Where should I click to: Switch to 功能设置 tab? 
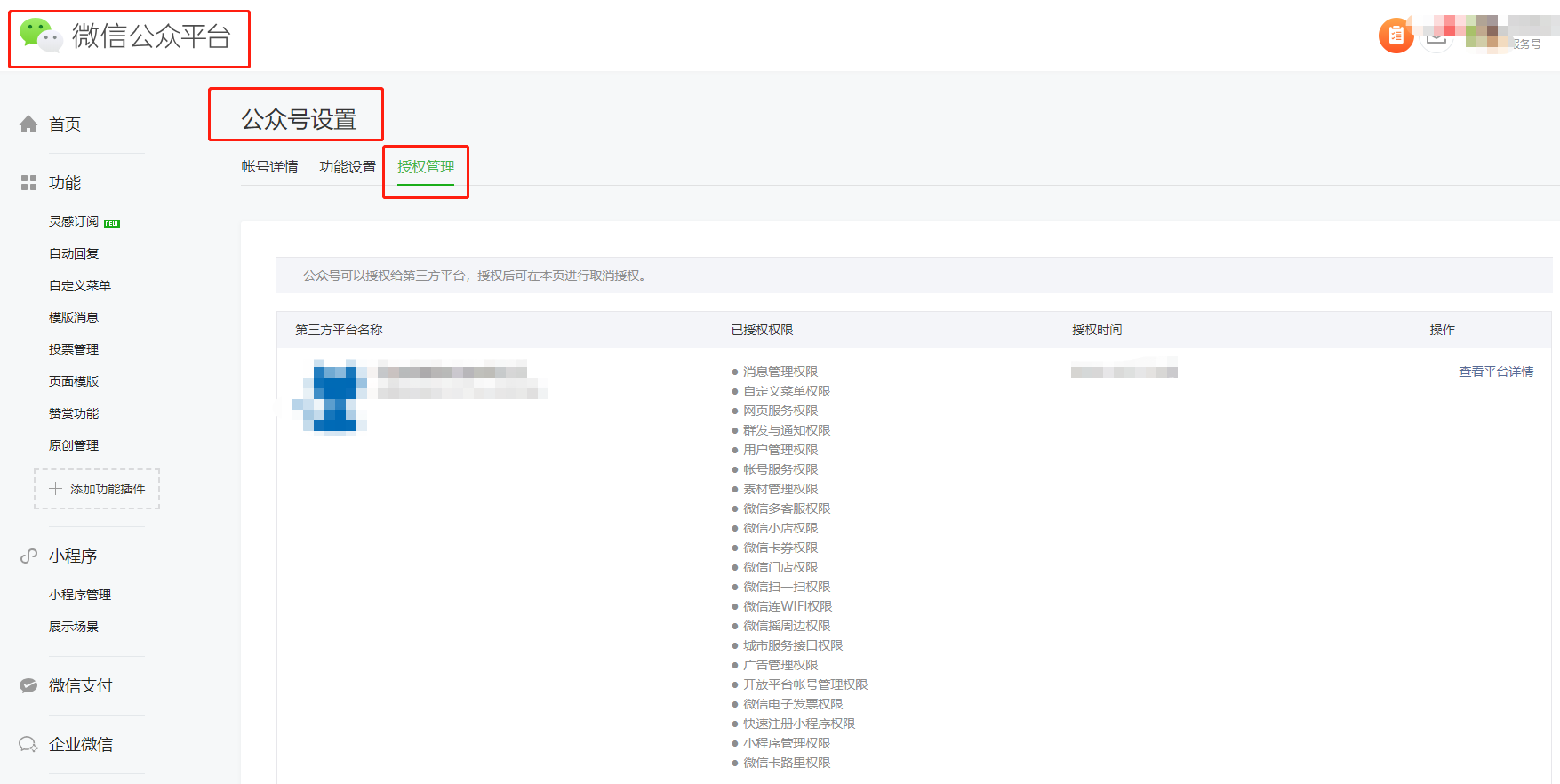coord(348,167)
